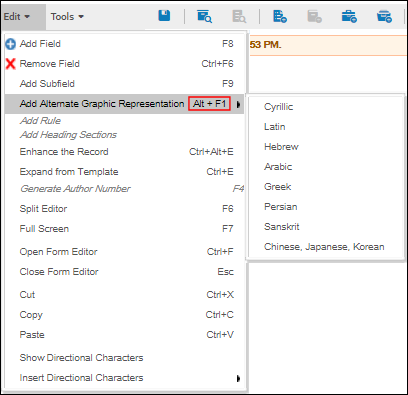Click the Add Alternate Graphic Representation submenu arrow
The height and width of the screenshot is (395, 408).
point(238,104)
